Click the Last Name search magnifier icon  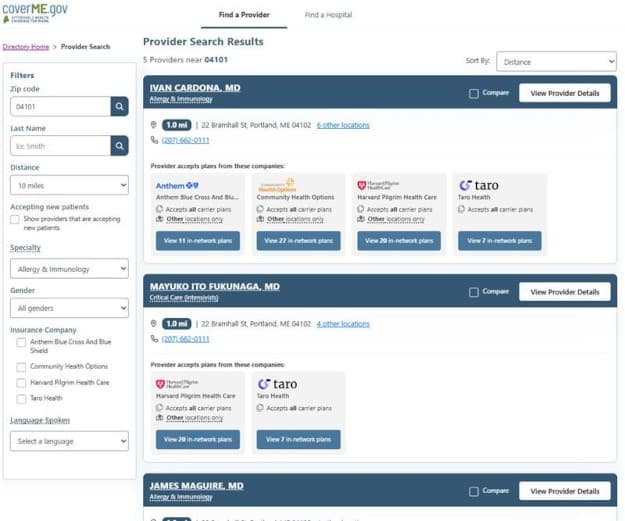click(119, 146)
